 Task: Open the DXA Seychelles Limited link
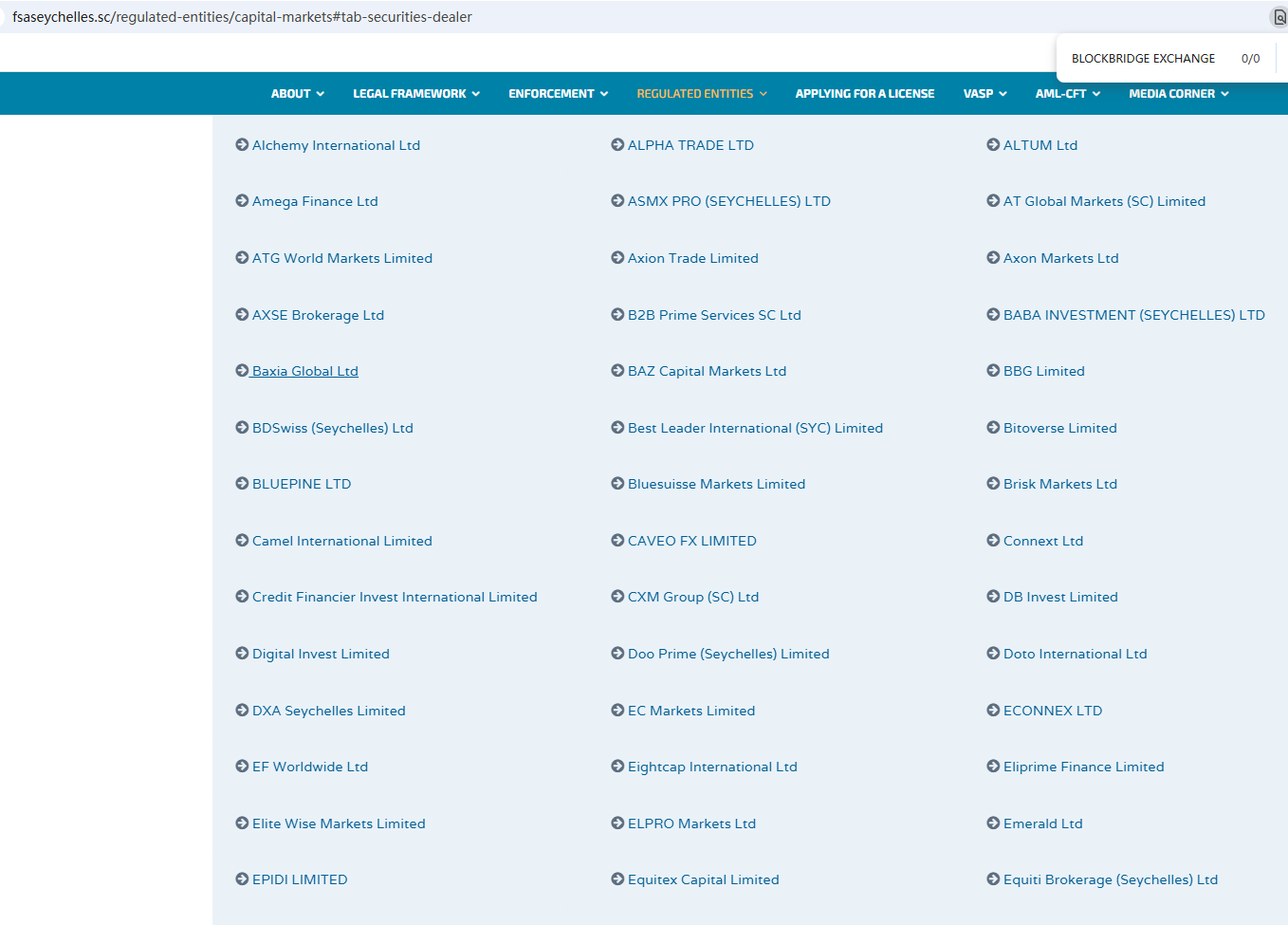[x=329, y=711]
